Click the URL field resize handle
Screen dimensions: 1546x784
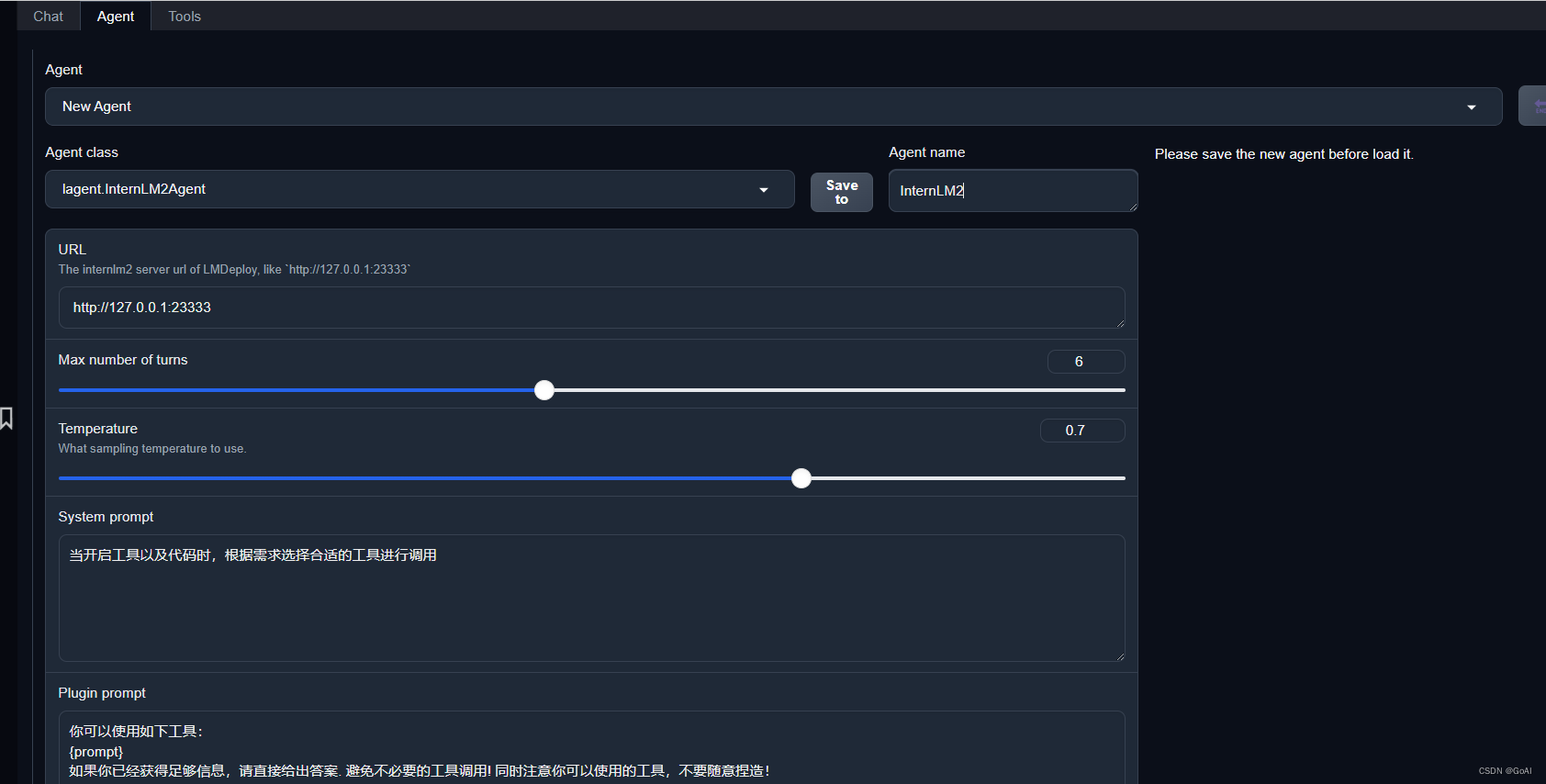[x=1120, y=323]
